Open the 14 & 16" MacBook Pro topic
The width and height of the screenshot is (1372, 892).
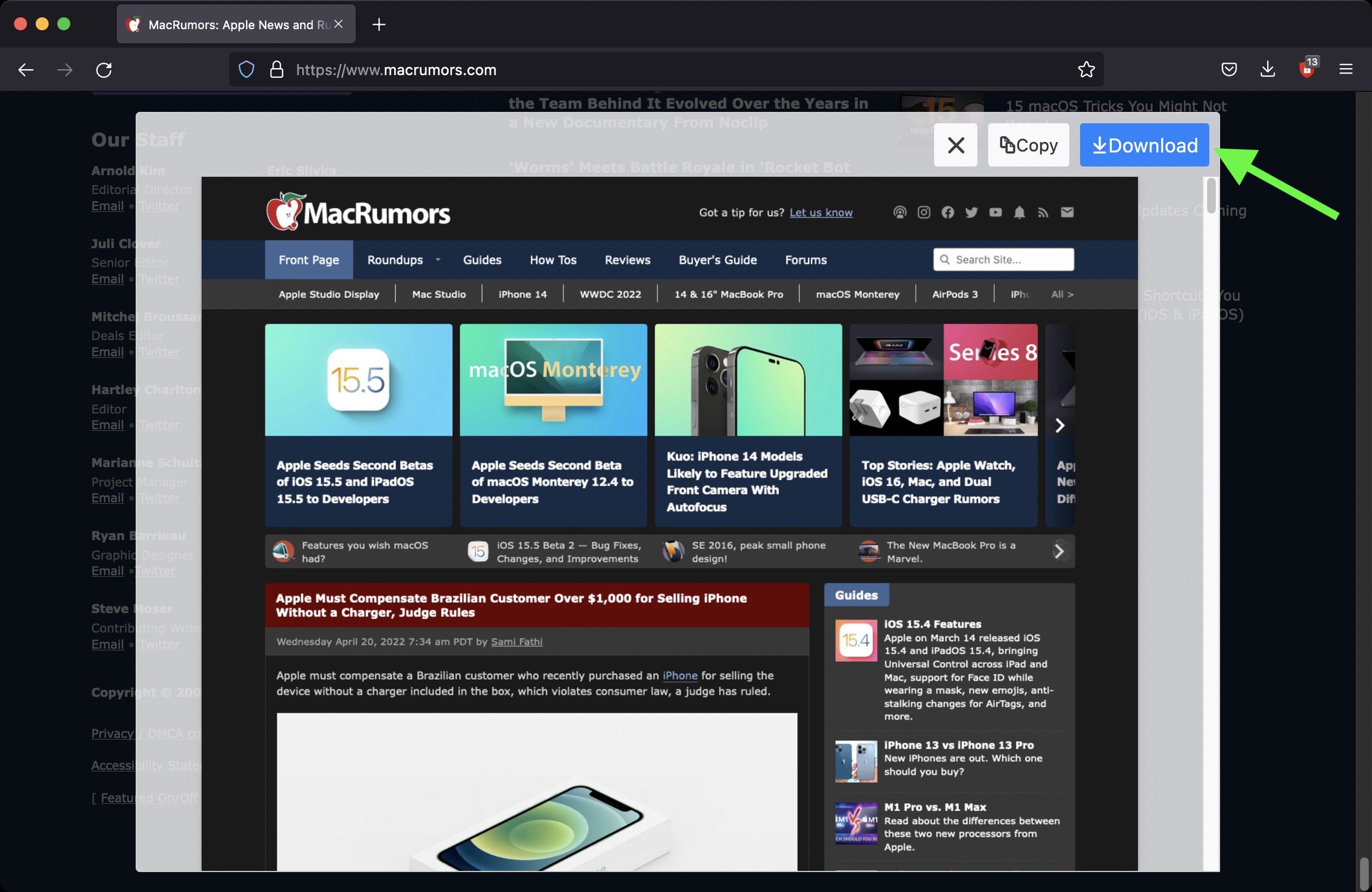729,294
